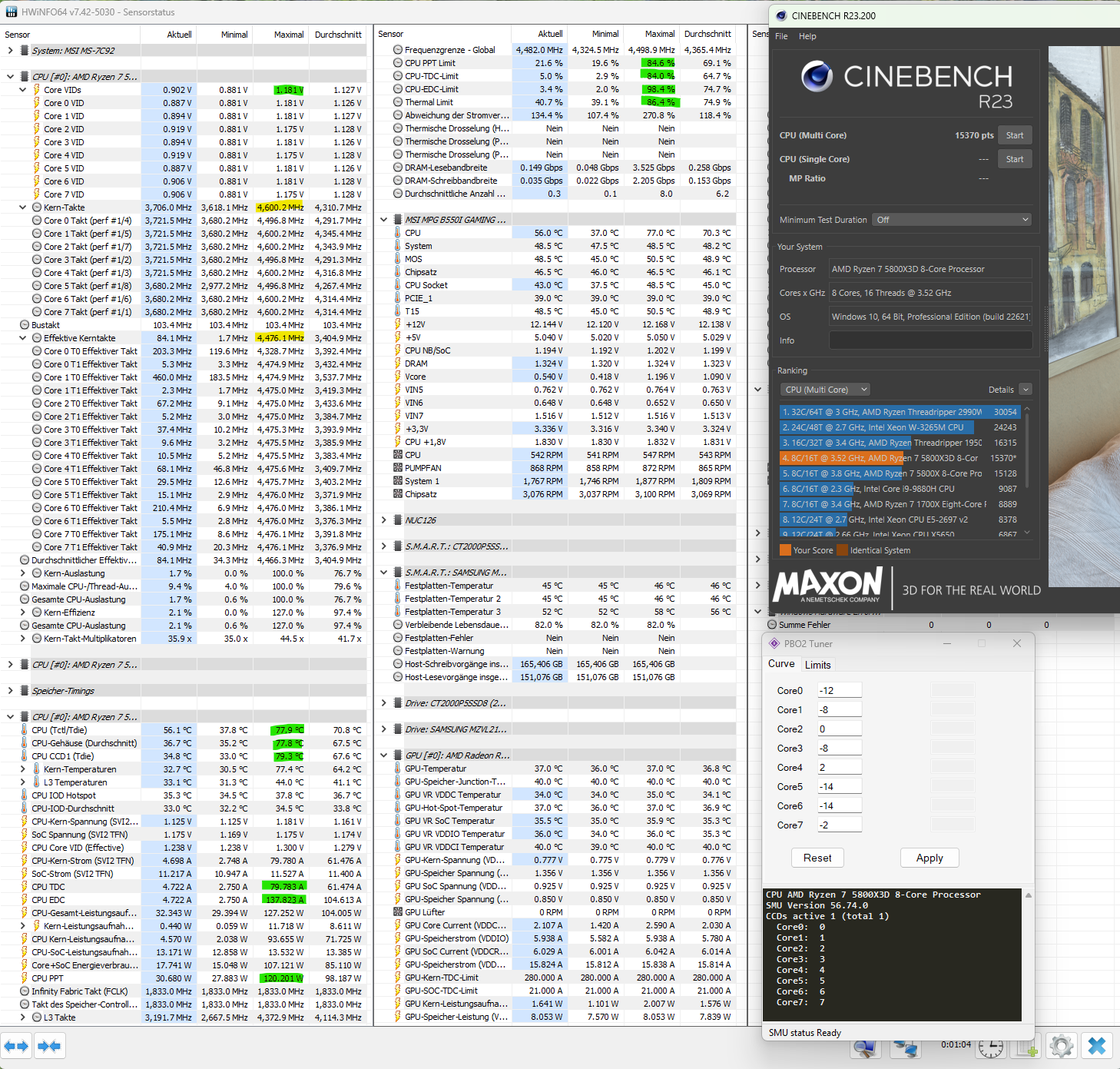Expand the Drive: SAMSUNG MZVL21 section
The image size is (1120, 1069).
click(384, 729)
